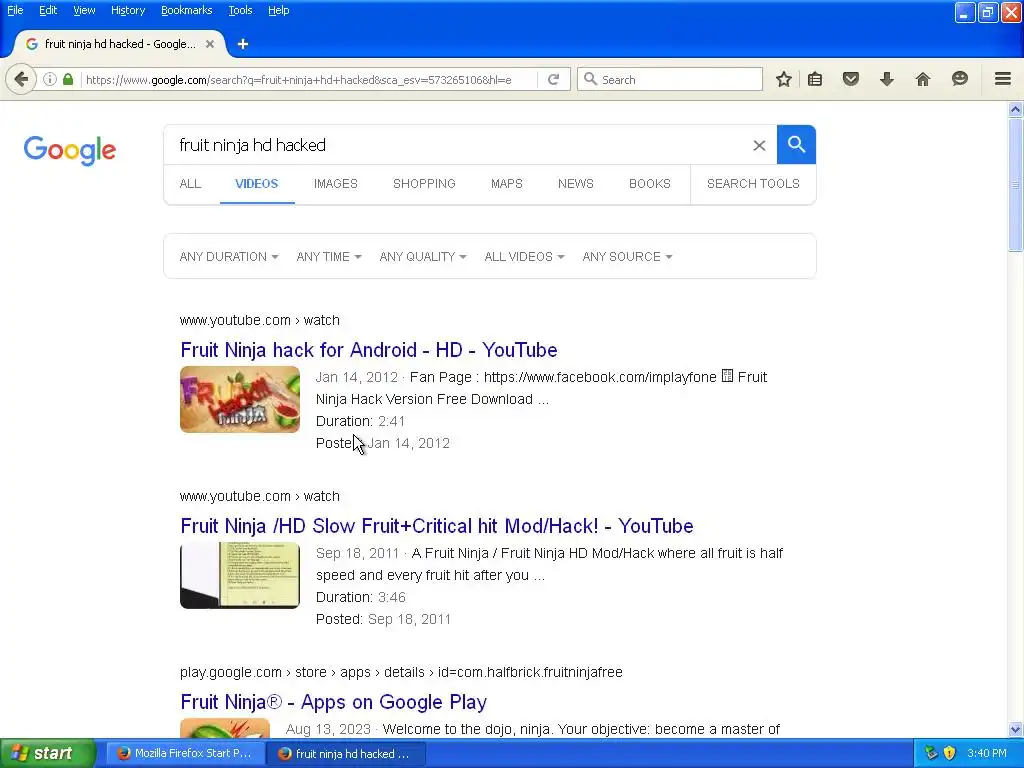This screenshot has width=1024, height=768.
Task: Click the page scrollbar down arrow
Action: (x=1015, y=729)
